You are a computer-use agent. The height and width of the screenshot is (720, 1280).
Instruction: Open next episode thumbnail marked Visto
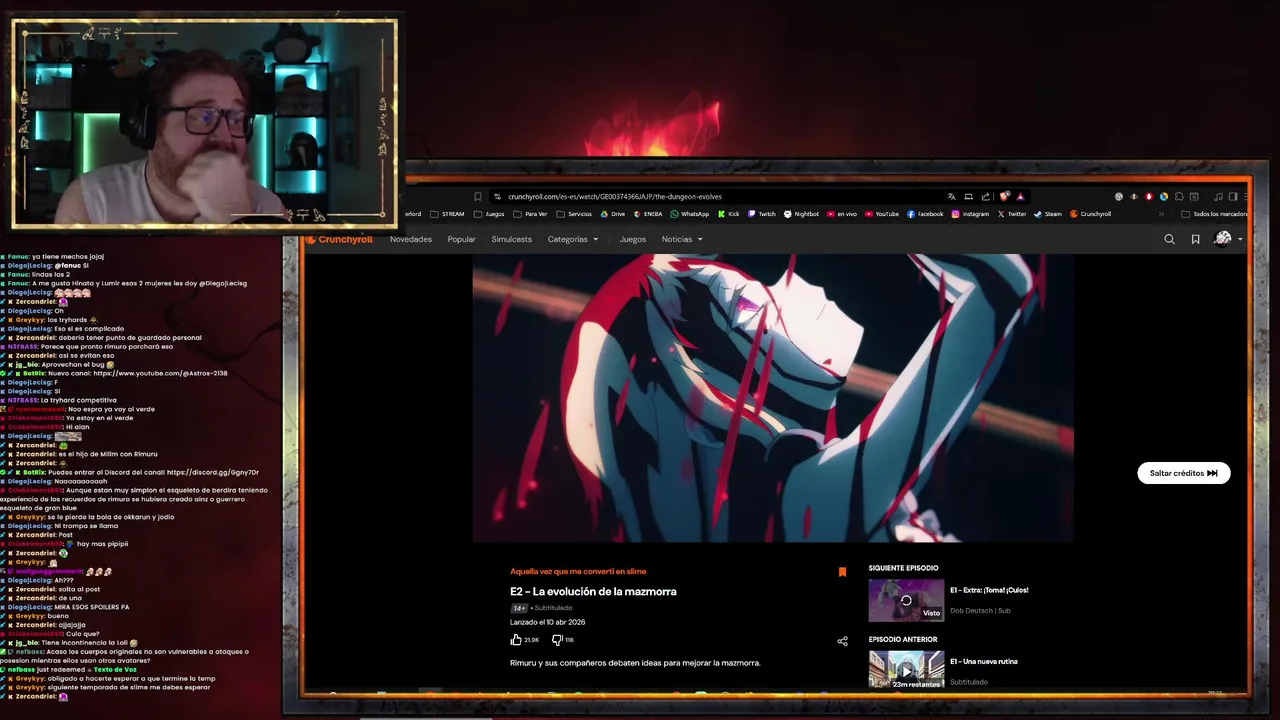click(x=906, y=600)
